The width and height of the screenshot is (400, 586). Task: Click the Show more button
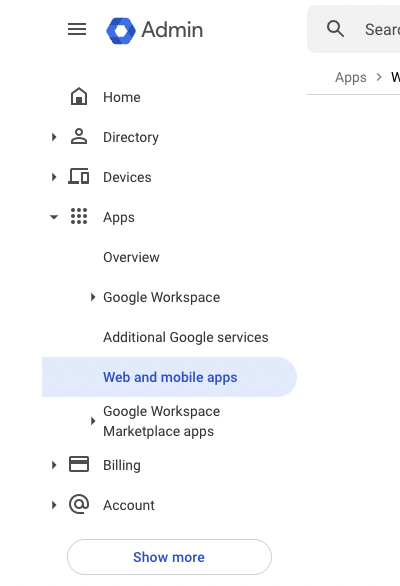169,557
